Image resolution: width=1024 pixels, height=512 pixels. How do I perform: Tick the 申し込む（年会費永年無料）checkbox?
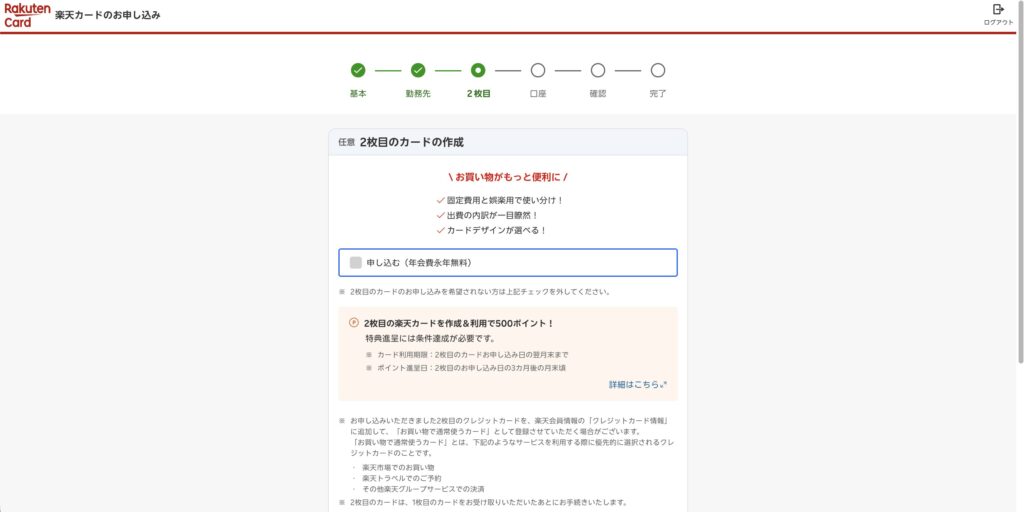(356, 263)
